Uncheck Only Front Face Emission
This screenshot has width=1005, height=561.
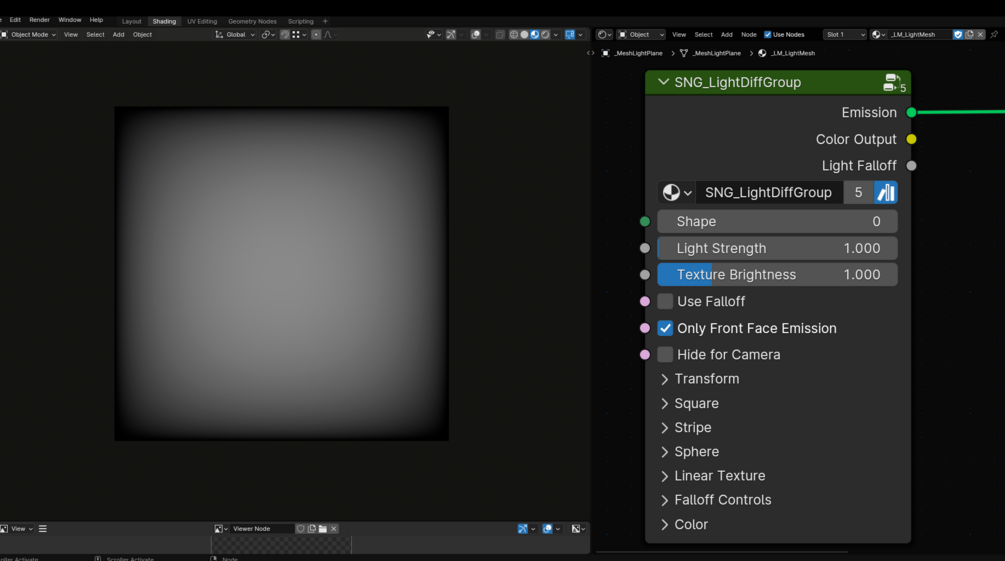(x=665, y=328)
